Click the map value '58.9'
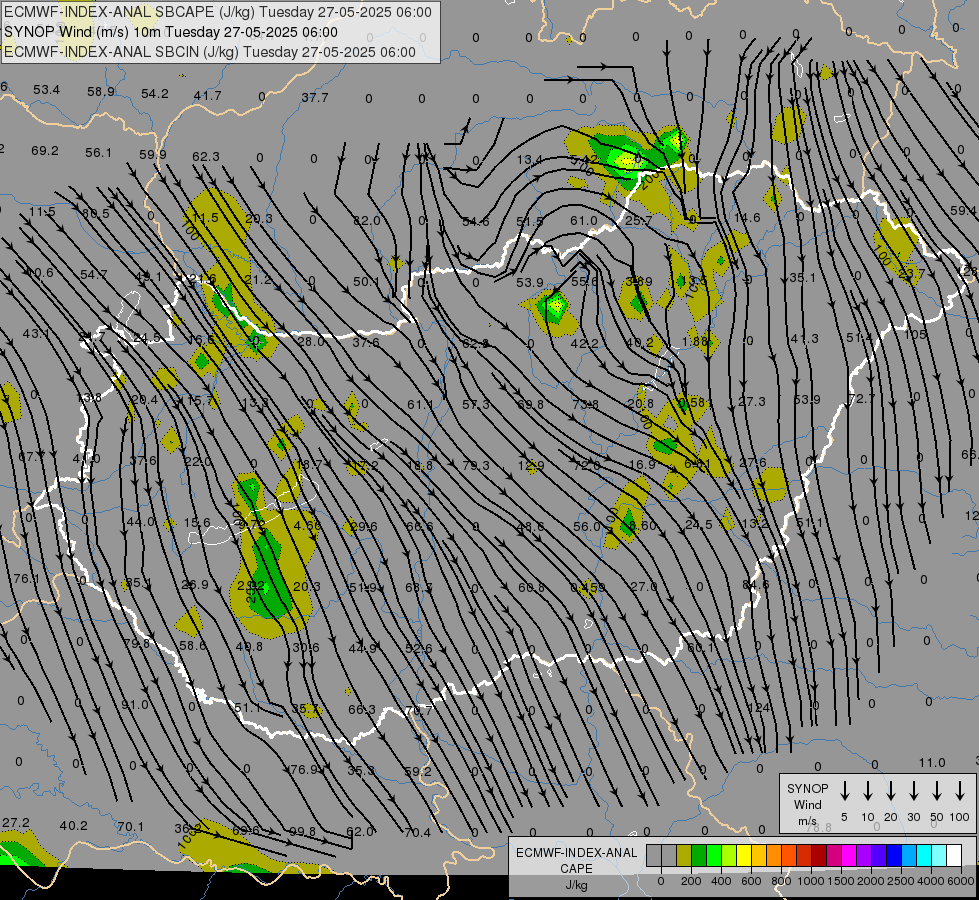This screenshot has height=900, width=979. click(x=101, y=92)
